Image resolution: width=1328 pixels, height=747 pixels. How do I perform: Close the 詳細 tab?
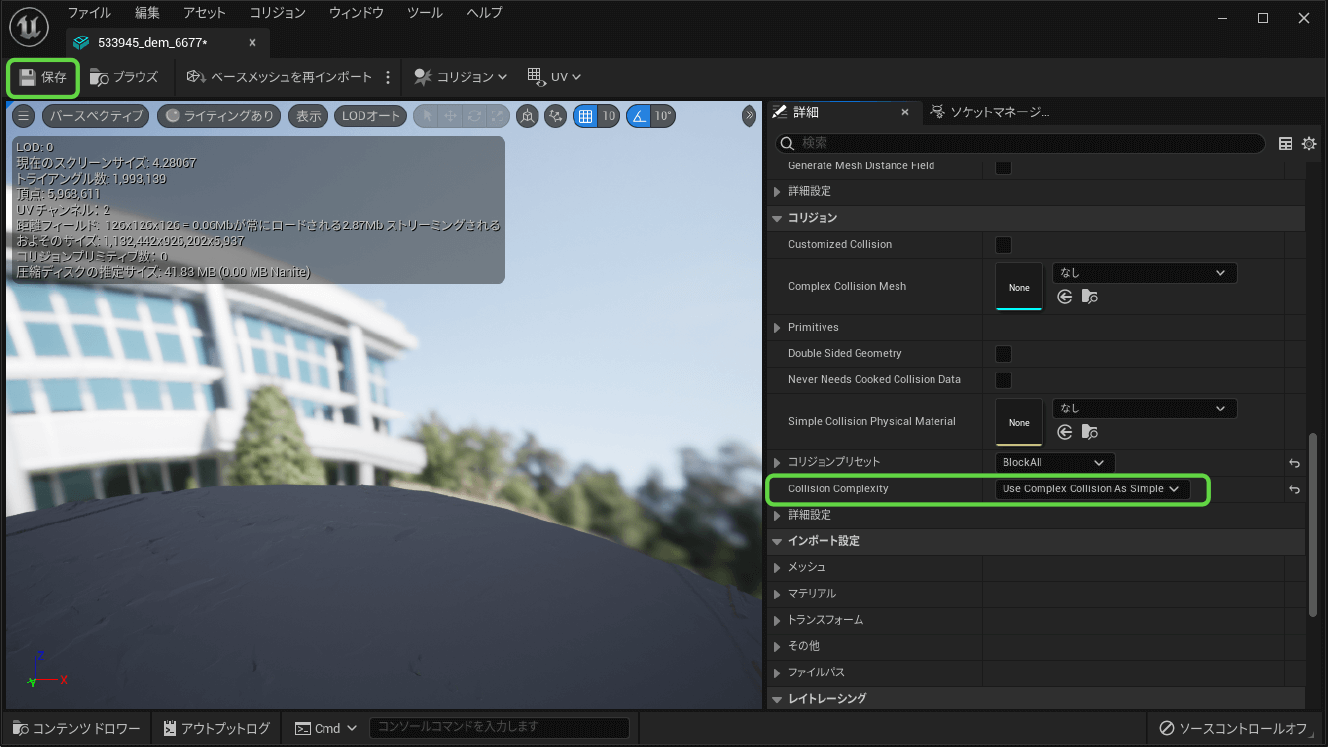coord(904,112)
